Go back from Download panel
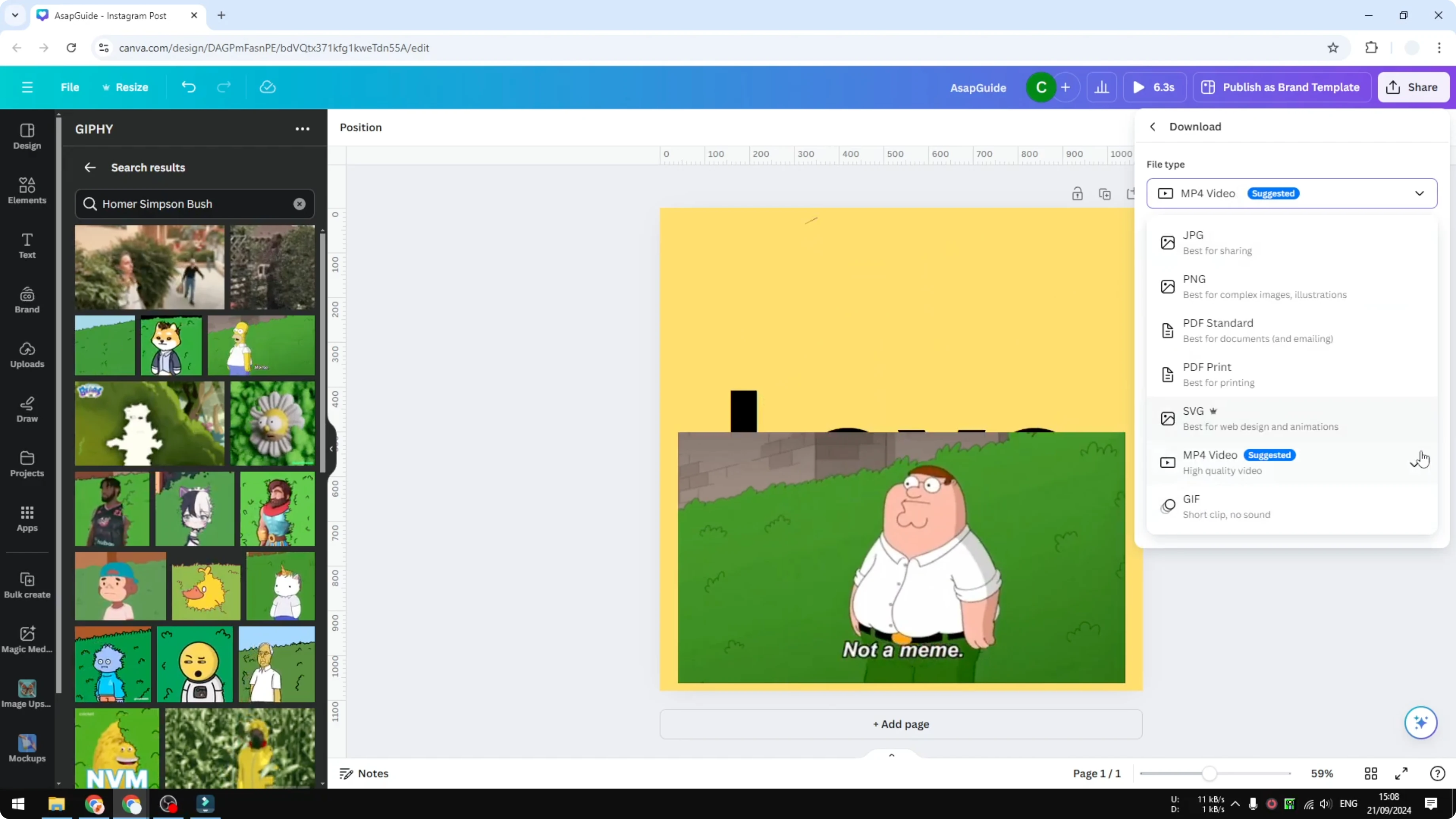The image size is (1456, 819). click(1153, 127)
